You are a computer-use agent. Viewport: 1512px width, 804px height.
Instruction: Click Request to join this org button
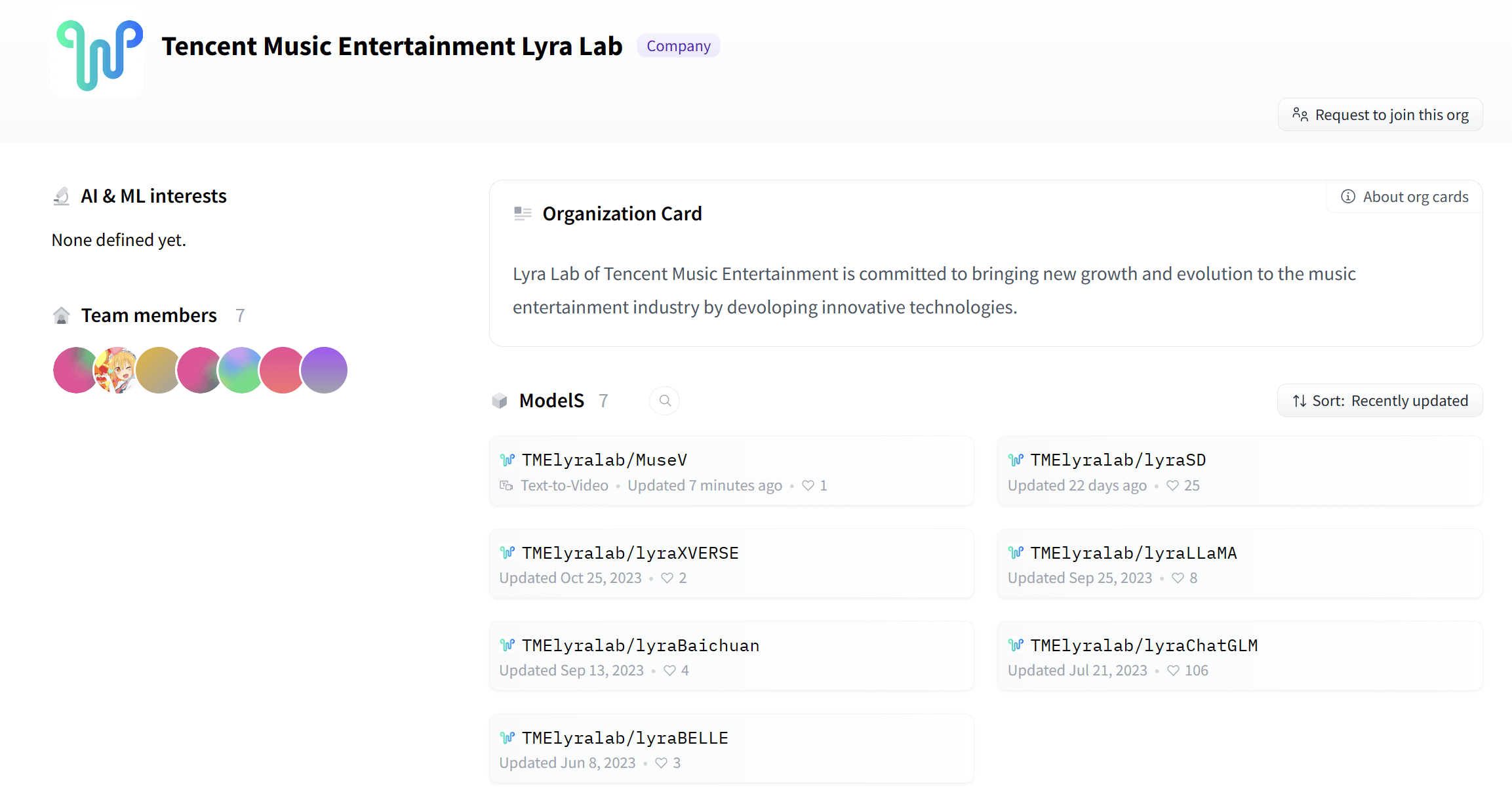1380,115
